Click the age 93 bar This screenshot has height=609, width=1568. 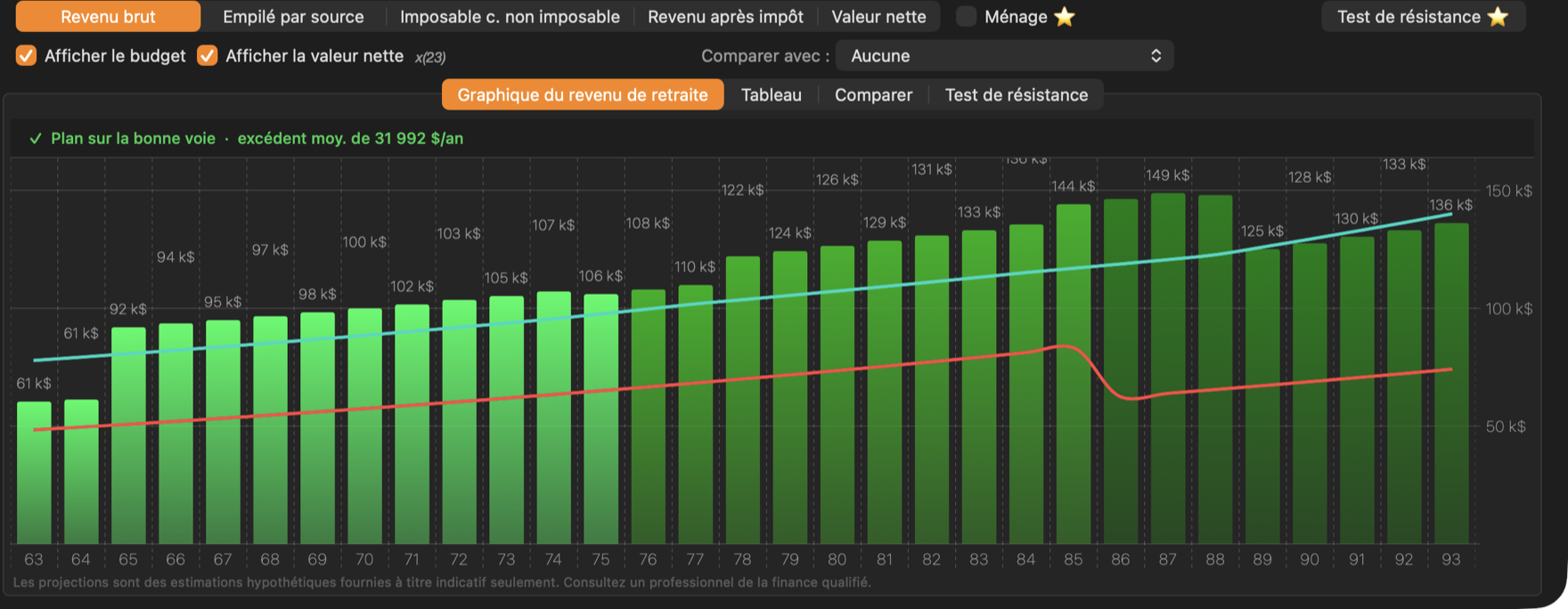click(1451, 384)
